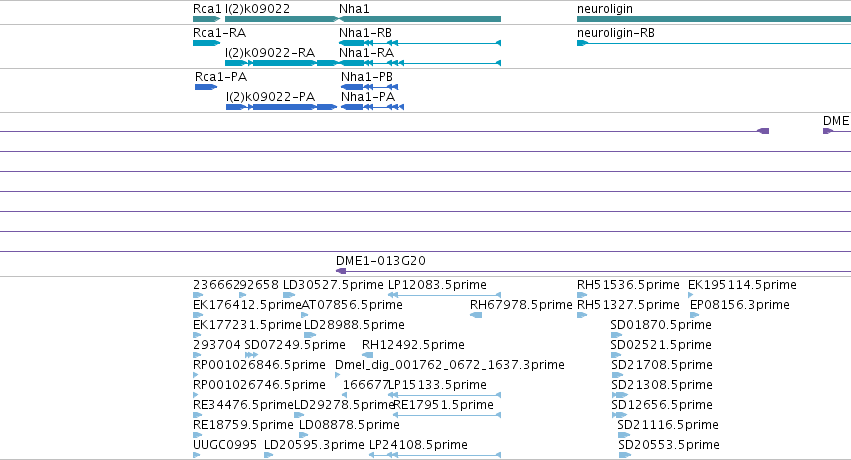Click the RH51327.5prime EST label
851x460 pixels.
point(628,305)
